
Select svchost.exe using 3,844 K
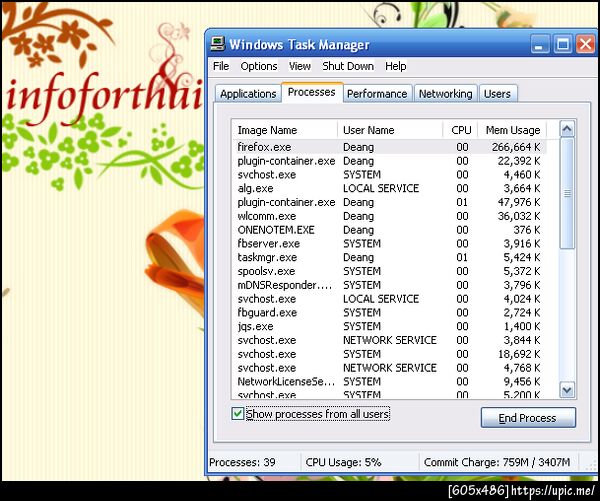[390, 340]
